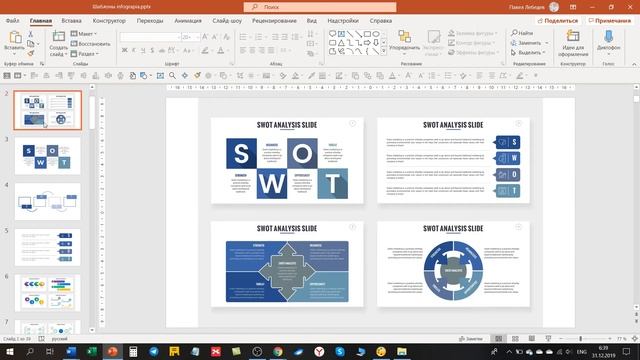This screenshot has width=640, height=360.
Task: Select the triangle shape in shapes gallery
Action: point(341,42)
